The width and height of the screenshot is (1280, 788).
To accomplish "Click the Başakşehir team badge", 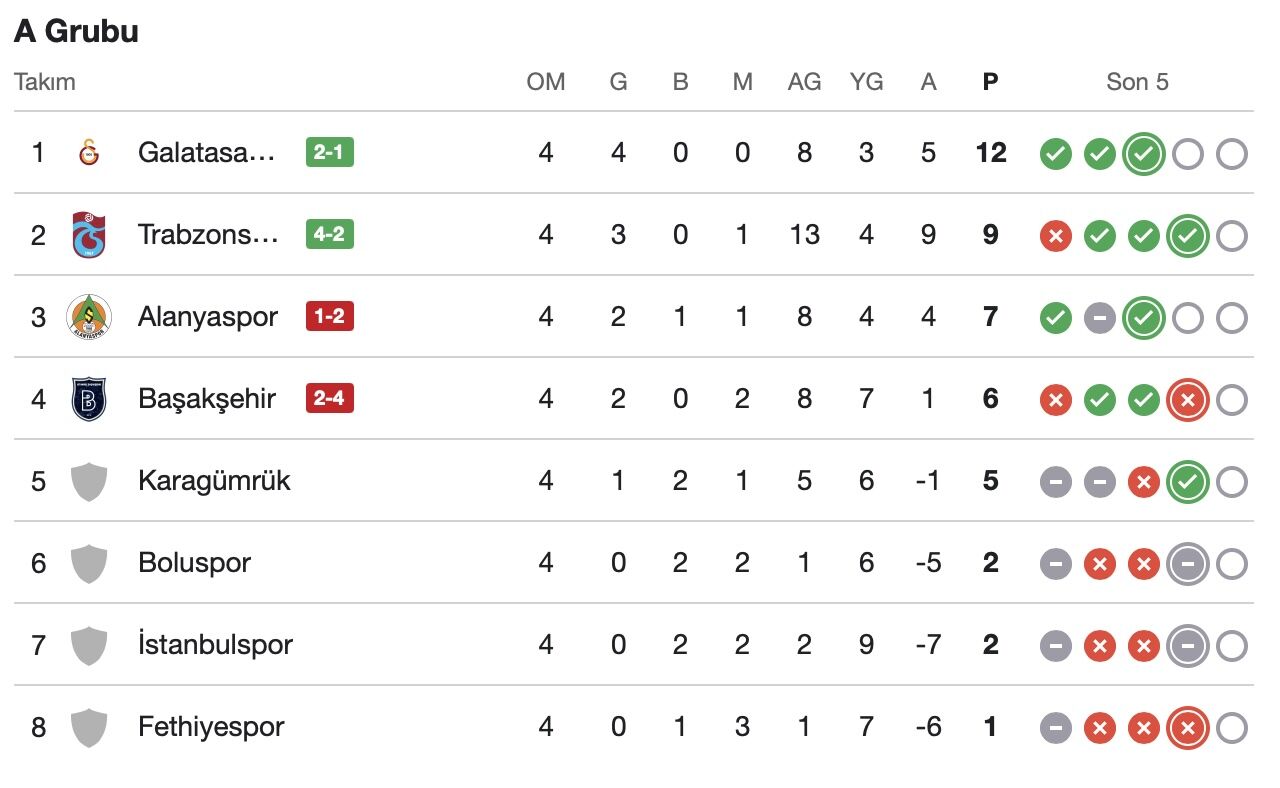I will point(89,399).
